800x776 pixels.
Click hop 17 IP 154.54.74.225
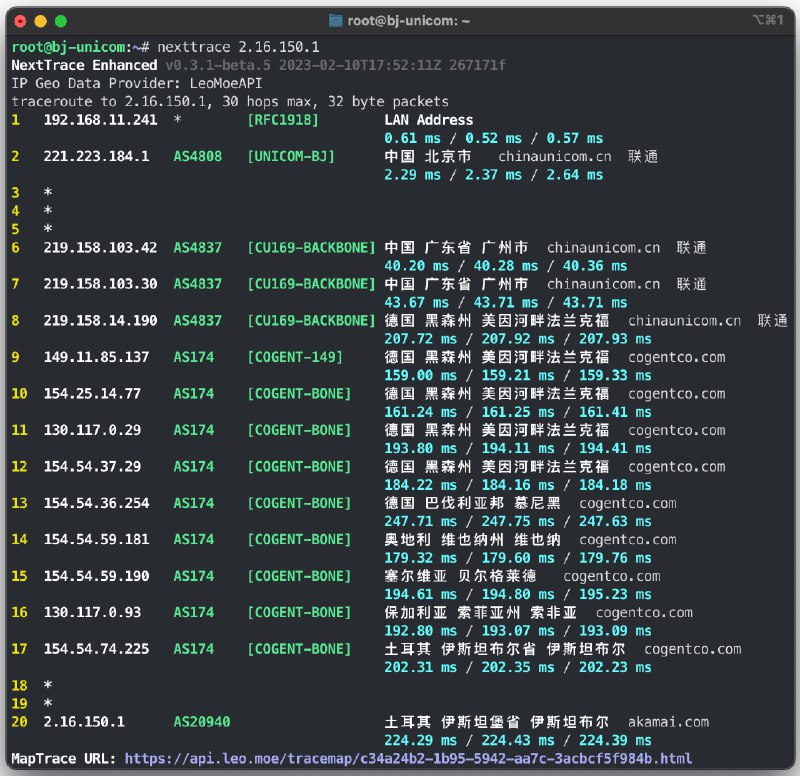pos(96,649)
